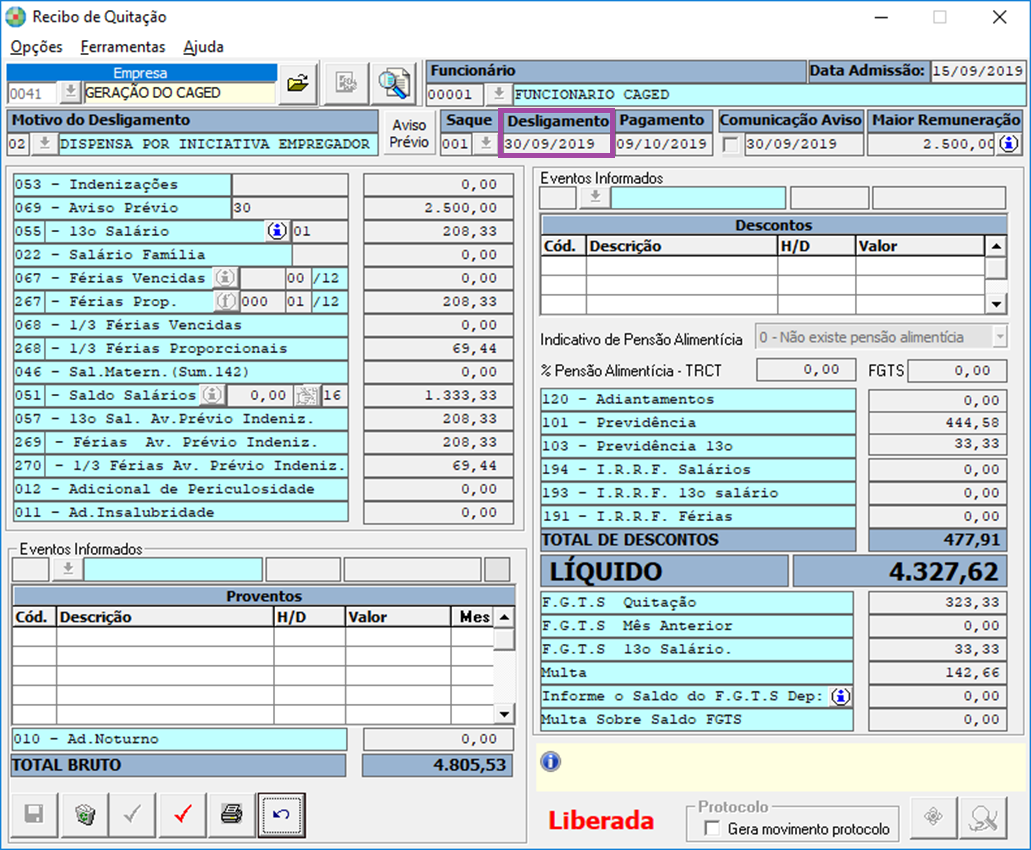Viewport: 1031px width, 850px height.
Task: Click the icon in Férias Prop. row
Action: 226,301
